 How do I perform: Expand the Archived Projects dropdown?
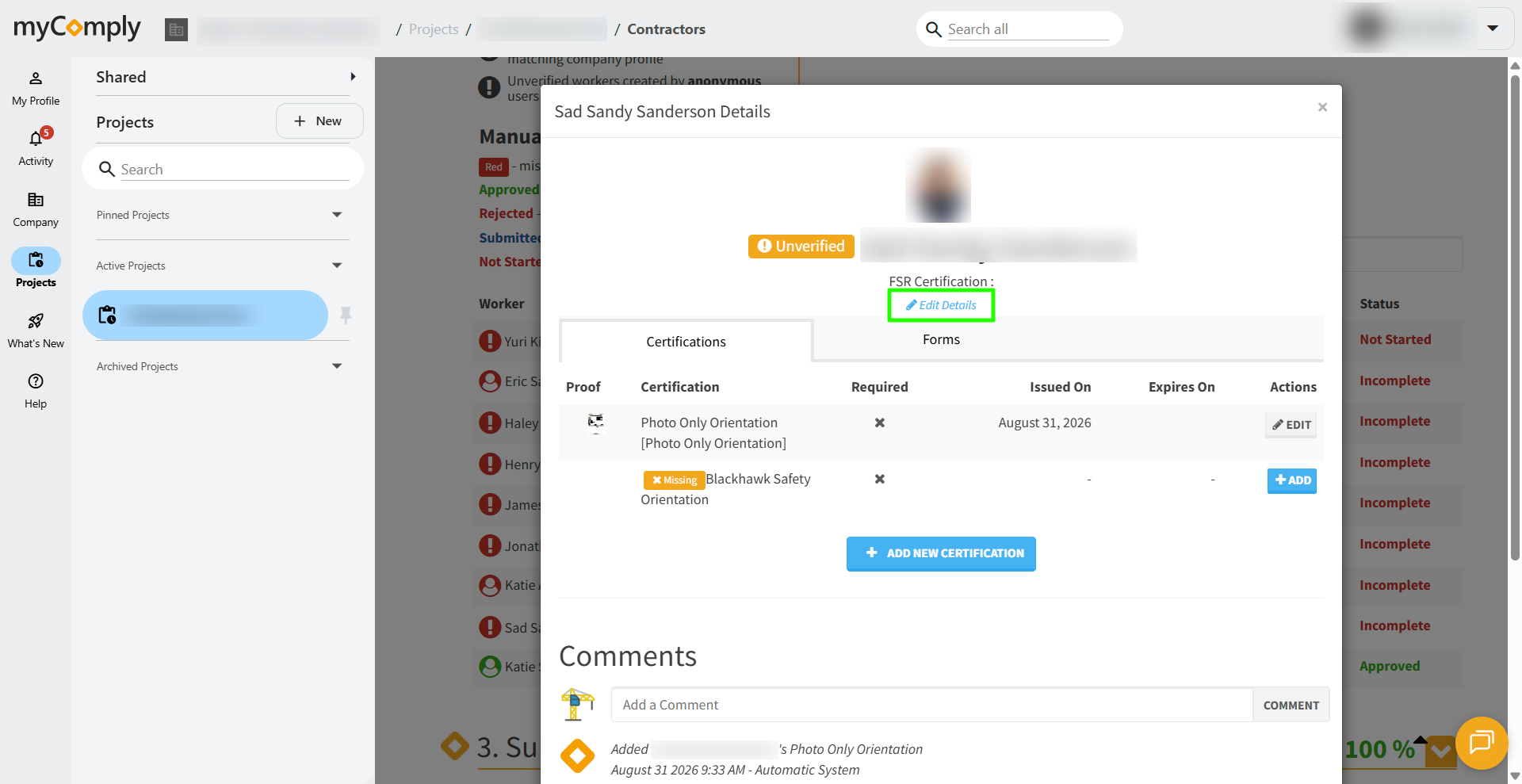[337, 366]
